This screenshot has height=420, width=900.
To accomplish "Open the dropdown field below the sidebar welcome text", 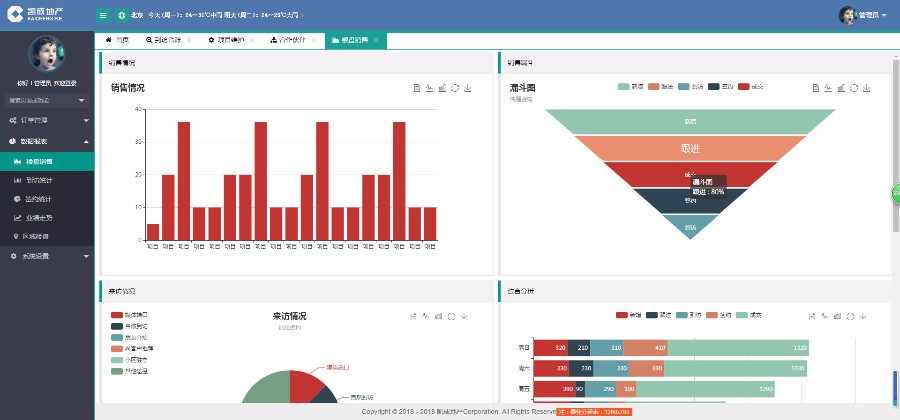I will (47, 100).
